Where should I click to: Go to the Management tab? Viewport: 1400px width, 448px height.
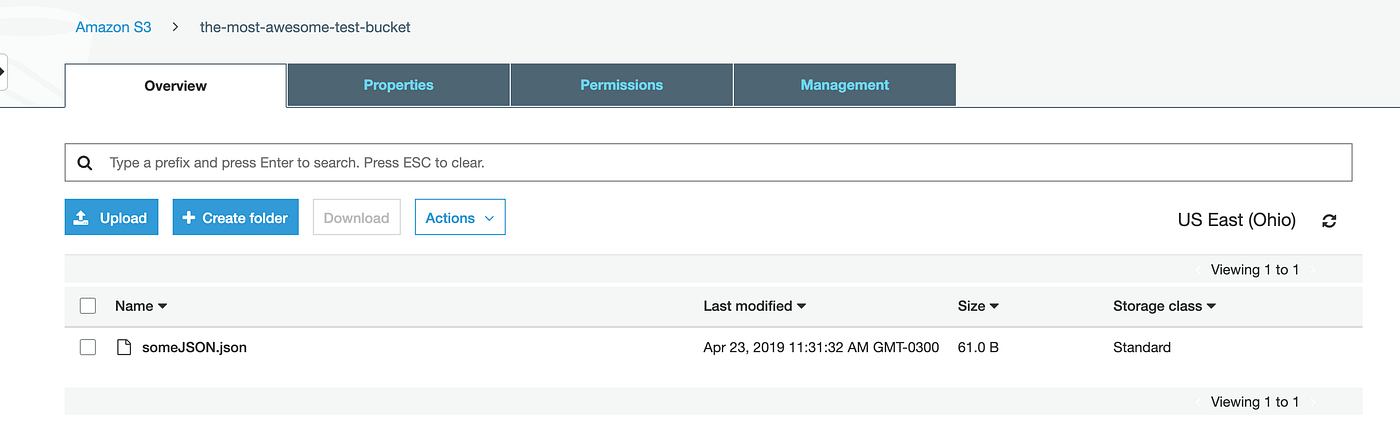844,85
